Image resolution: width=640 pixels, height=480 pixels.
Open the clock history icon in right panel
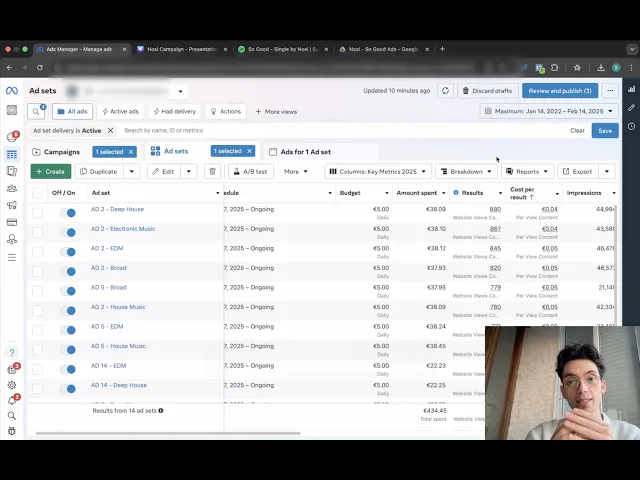631,127
